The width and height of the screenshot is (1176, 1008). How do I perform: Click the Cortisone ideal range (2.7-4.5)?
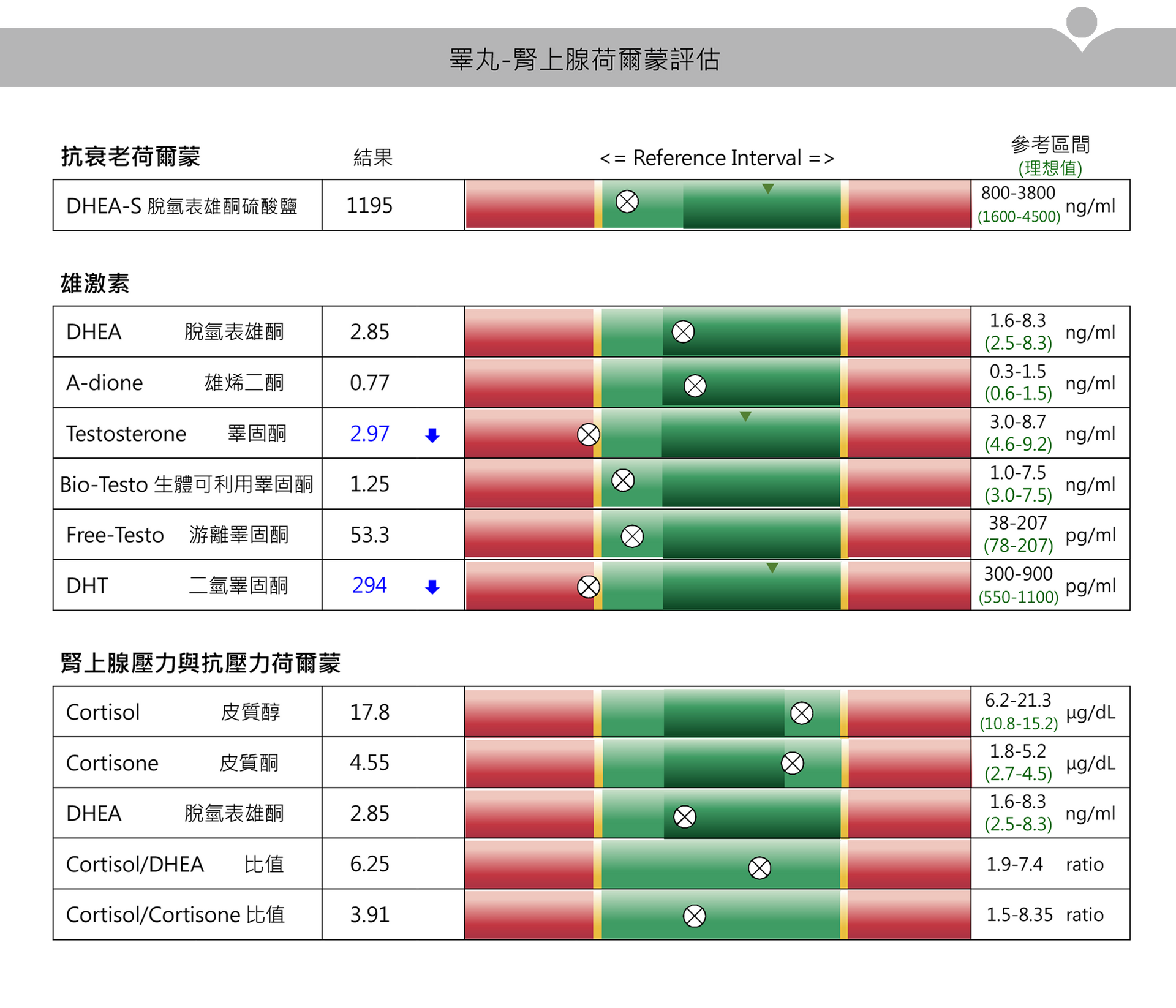point(1018,774)
